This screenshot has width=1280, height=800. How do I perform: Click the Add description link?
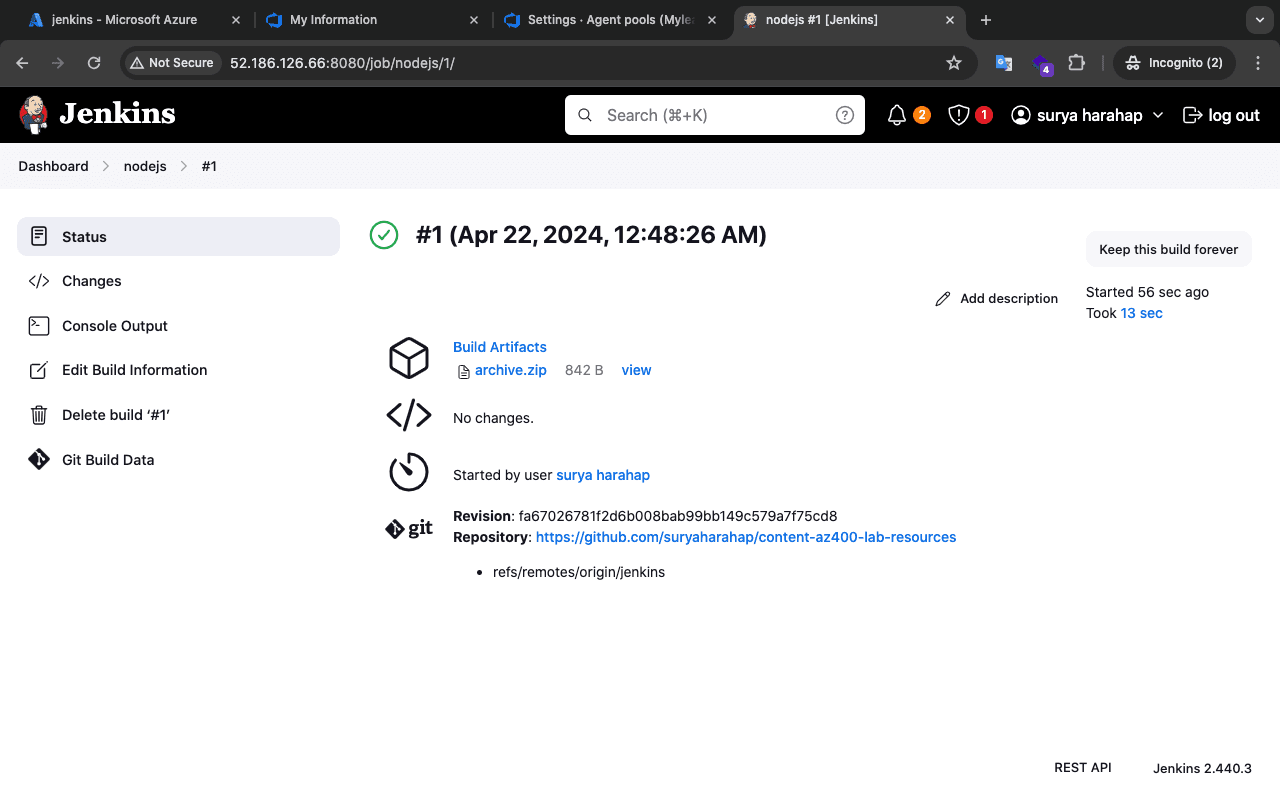tap(996, 299)
